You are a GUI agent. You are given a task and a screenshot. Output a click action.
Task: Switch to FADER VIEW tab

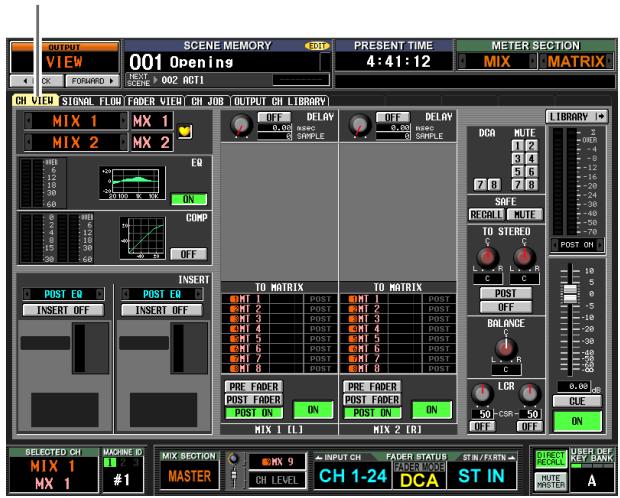[155, 101]
